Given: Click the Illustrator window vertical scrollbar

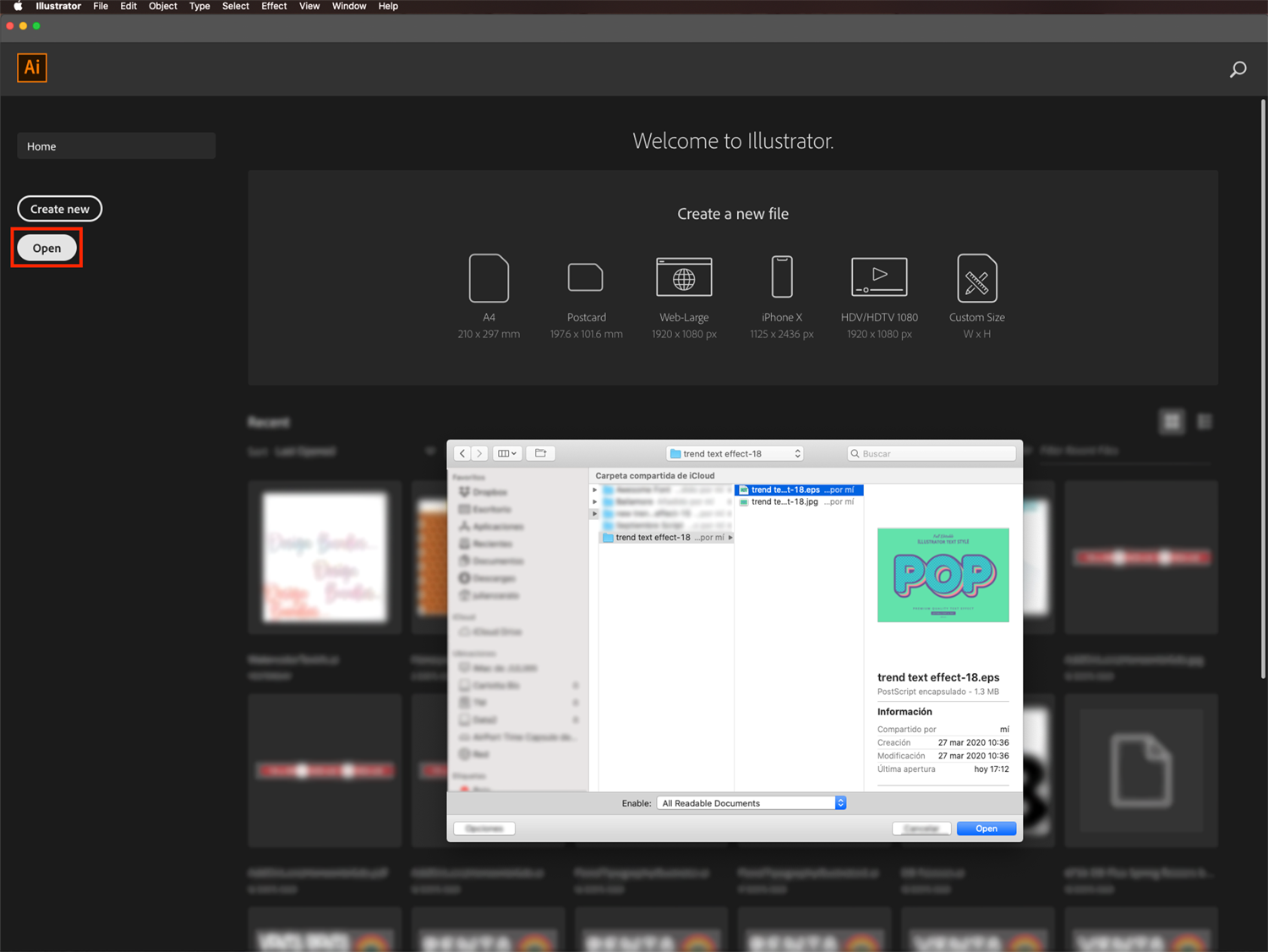Looking at the screenshot, I should [1263, 389].
